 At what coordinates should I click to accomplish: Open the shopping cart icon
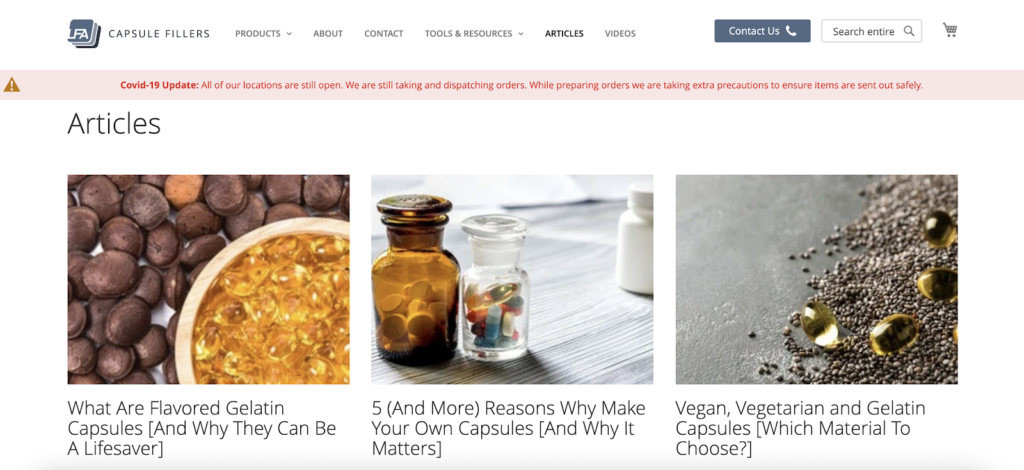(x=950, y=30)
